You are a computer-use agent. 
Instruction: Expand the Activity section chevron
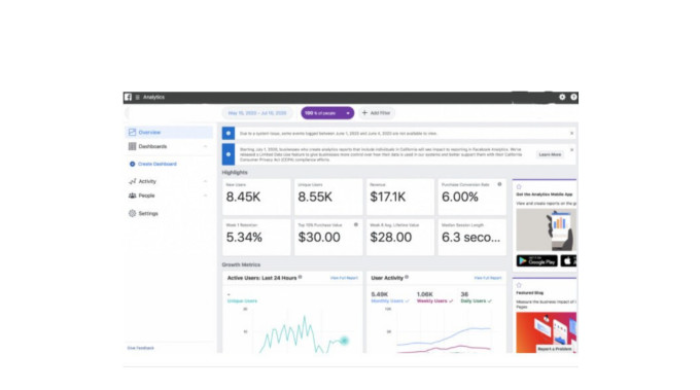point(205,181)
